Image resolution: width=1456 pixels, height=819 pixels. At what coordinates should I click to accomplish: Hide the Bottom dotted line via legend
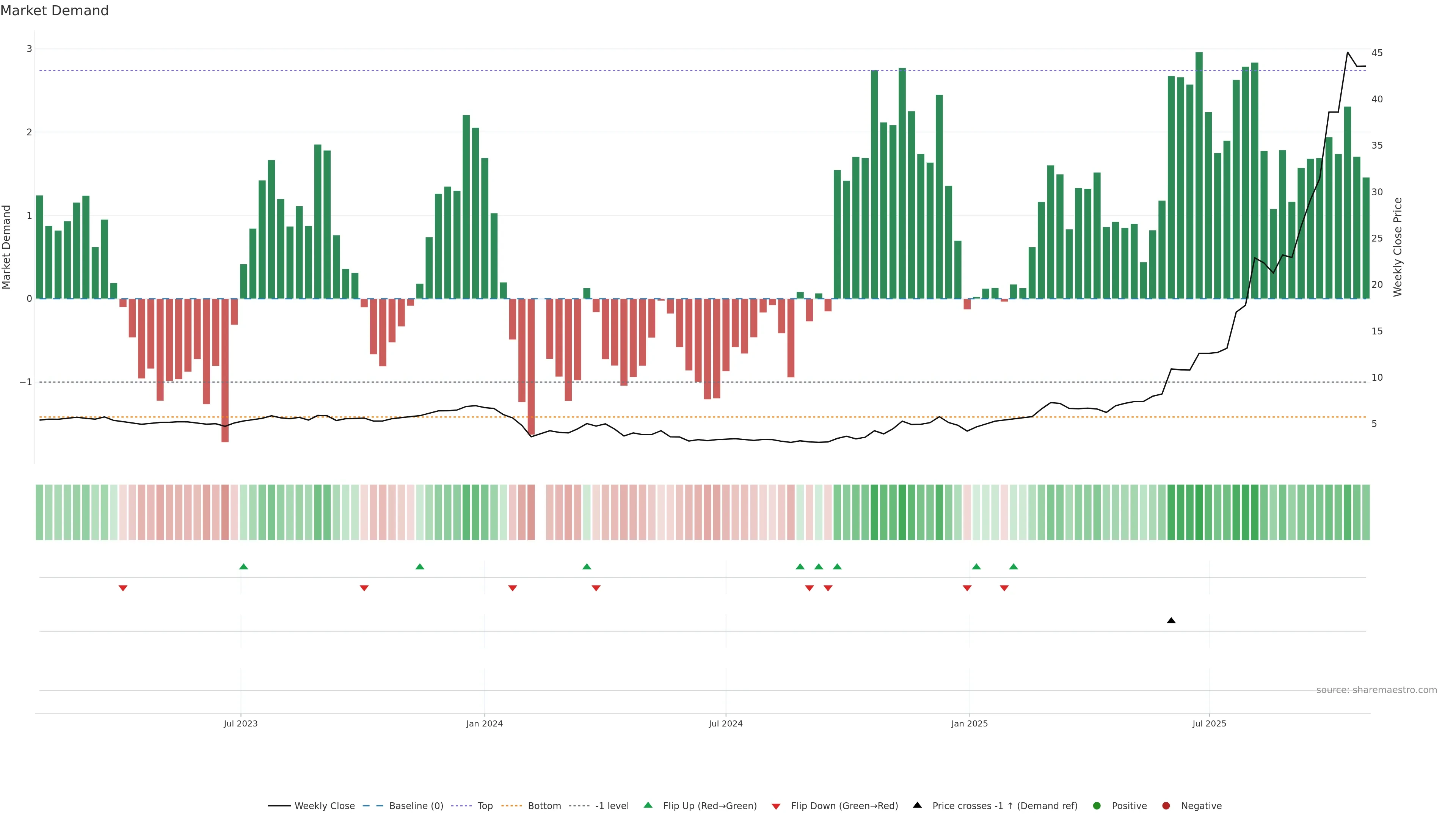[x=544, y=806]
